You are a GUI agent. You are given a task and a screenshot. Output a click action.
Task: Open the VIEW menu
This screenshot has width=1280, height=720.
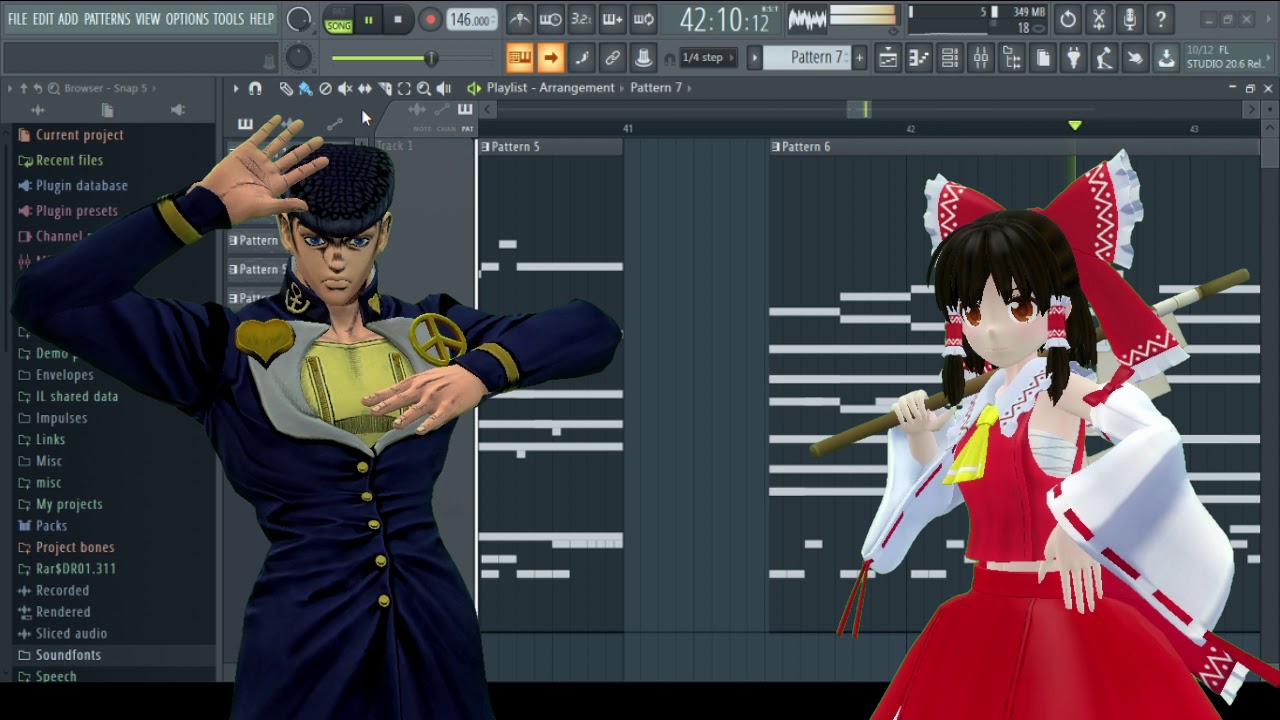(x=148, y=19)
